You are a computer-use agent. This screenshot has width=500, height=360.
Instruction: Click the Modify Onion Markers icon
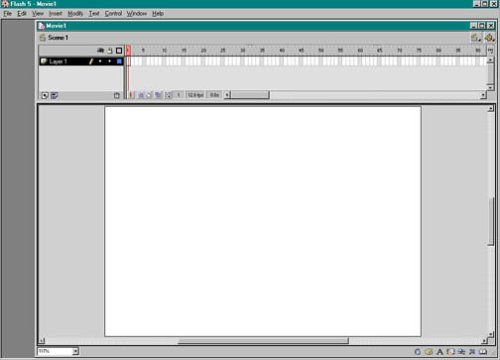click(168, 95)
